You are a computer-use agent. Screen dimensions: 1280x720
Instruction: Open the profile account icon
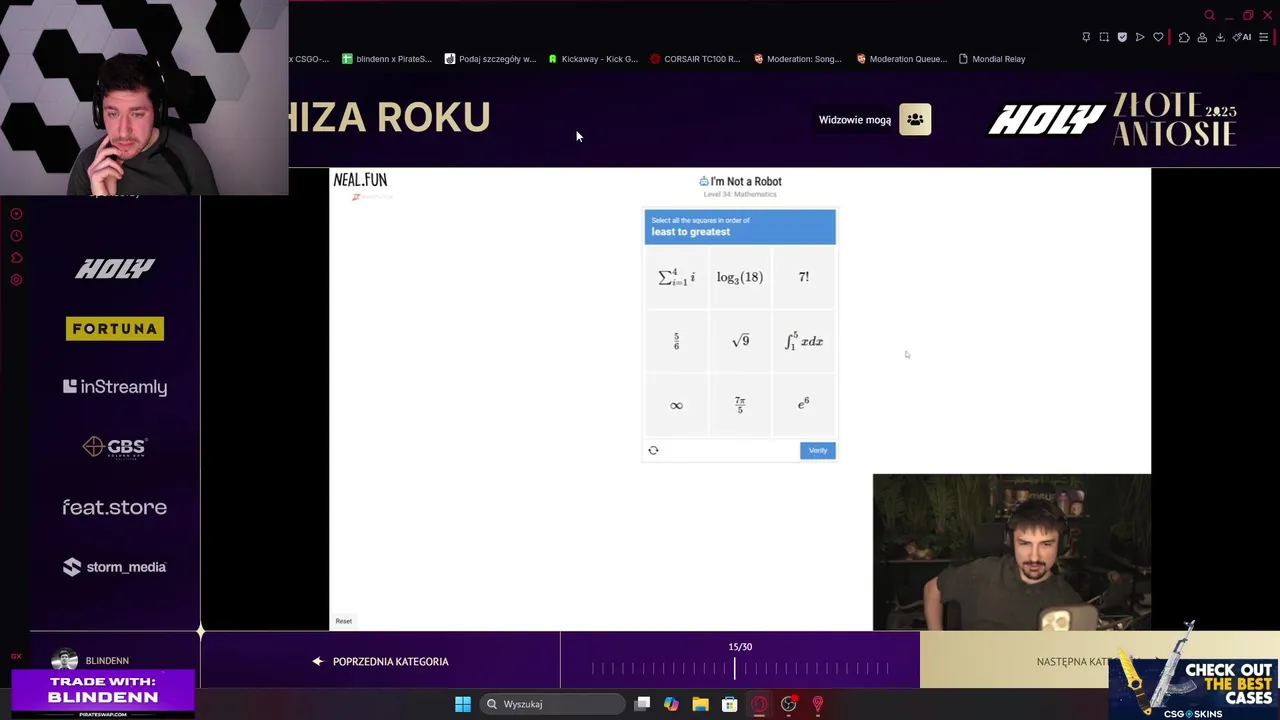coord(1202,37)
